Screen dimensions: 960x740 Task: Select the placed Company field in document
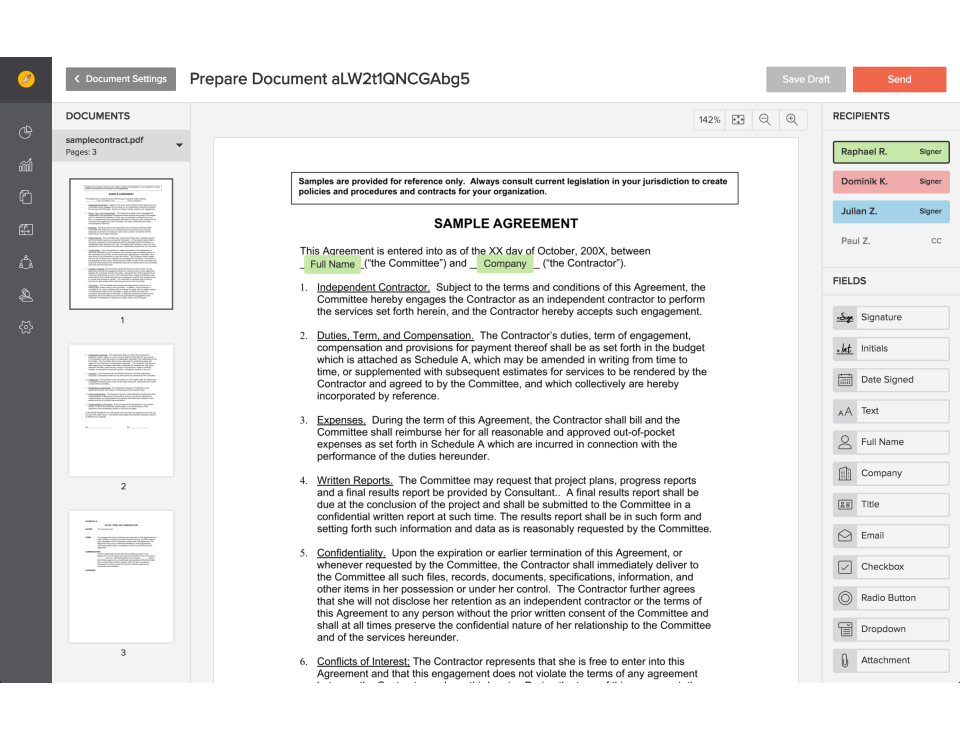click(505, 264)
